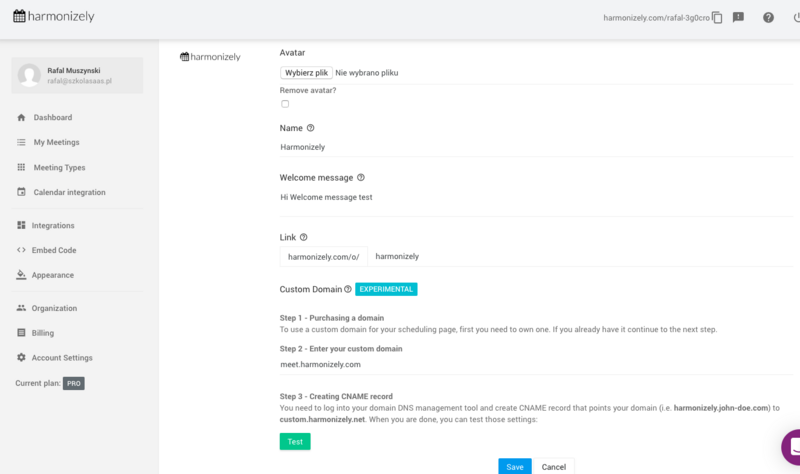Image resolution: width=800 pixels, height=474 pixels.
Task: Click the help icon next to Link
Action: (x=303, y=237)
